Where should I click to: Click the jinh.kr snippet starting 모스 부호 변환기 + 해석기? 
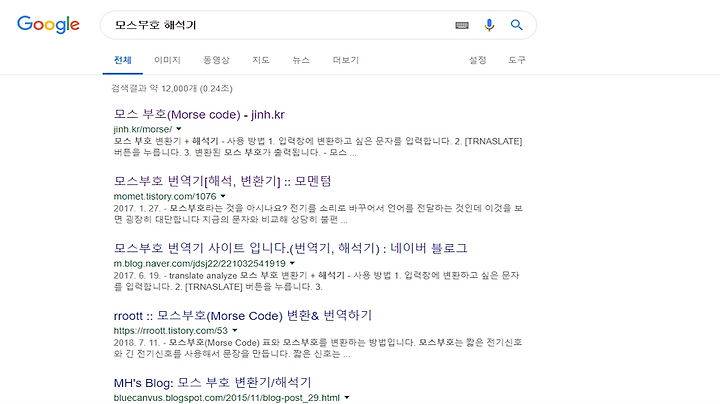tap(318, 147)
